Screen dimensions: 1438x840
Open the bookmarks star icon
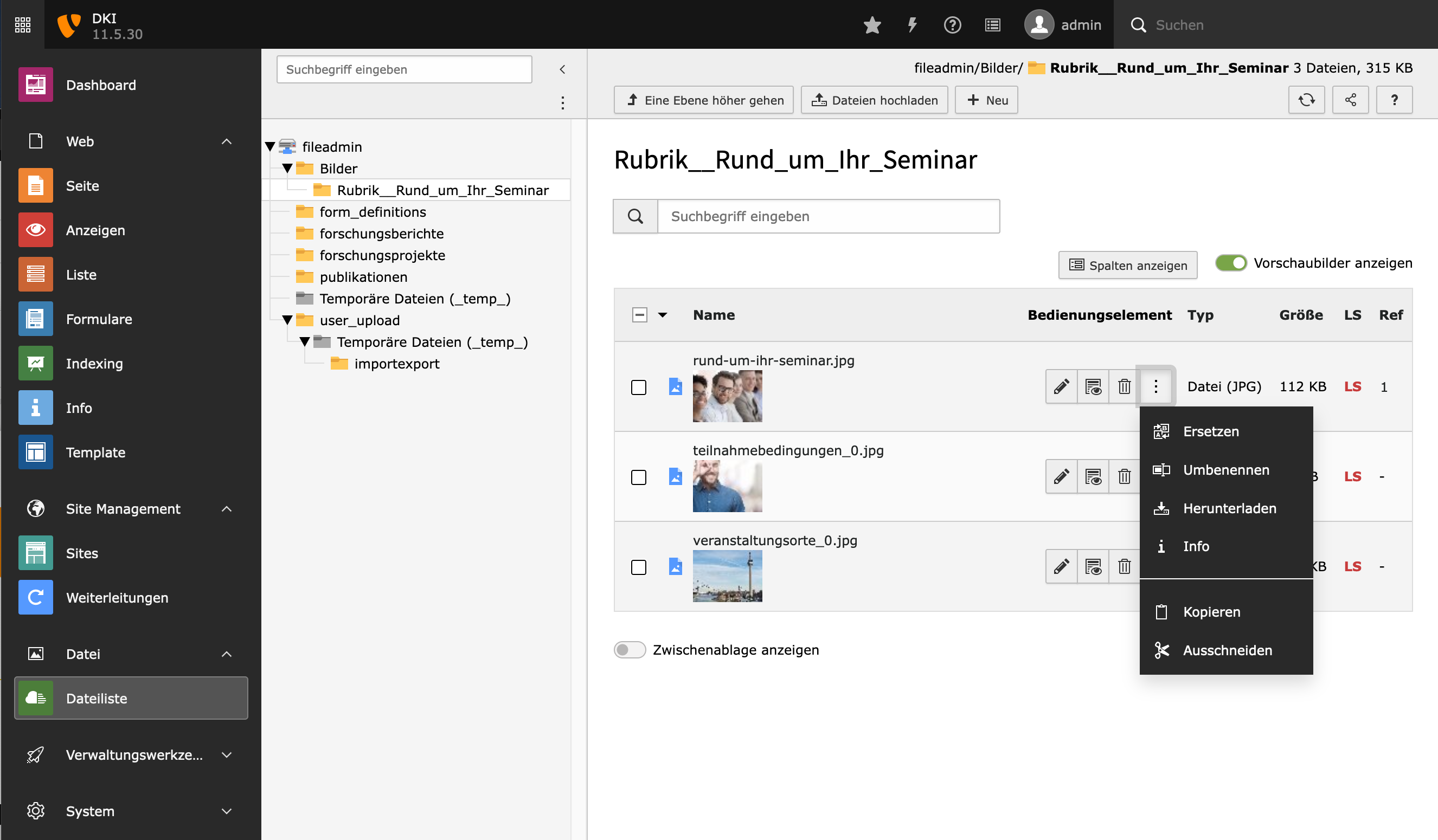872,25
